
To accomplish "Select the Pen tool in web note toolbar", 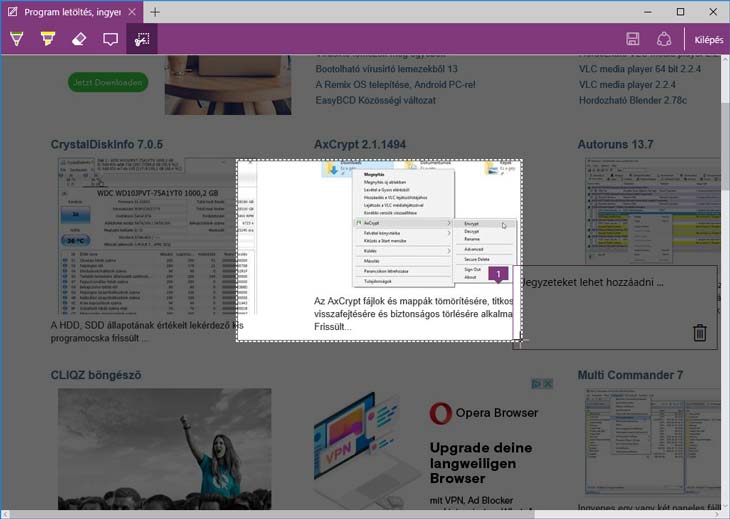I will pyautogui.click(x=16, y=40).
